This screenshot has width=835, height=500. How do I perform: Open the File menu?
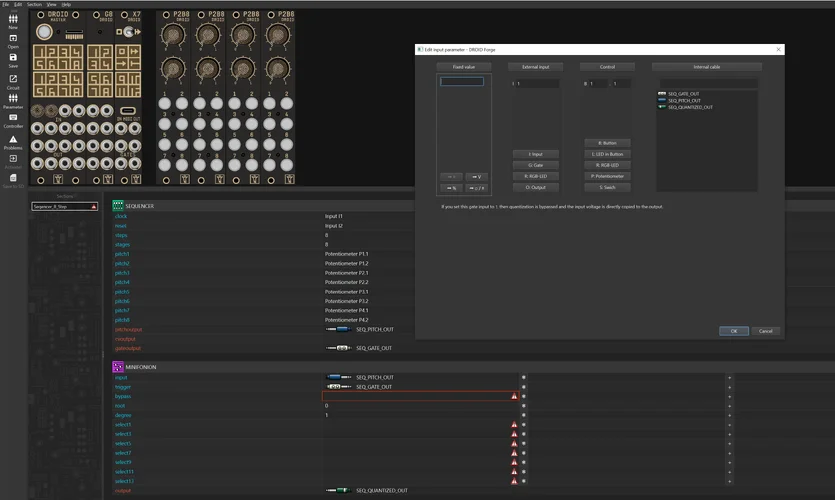point(5,4)
